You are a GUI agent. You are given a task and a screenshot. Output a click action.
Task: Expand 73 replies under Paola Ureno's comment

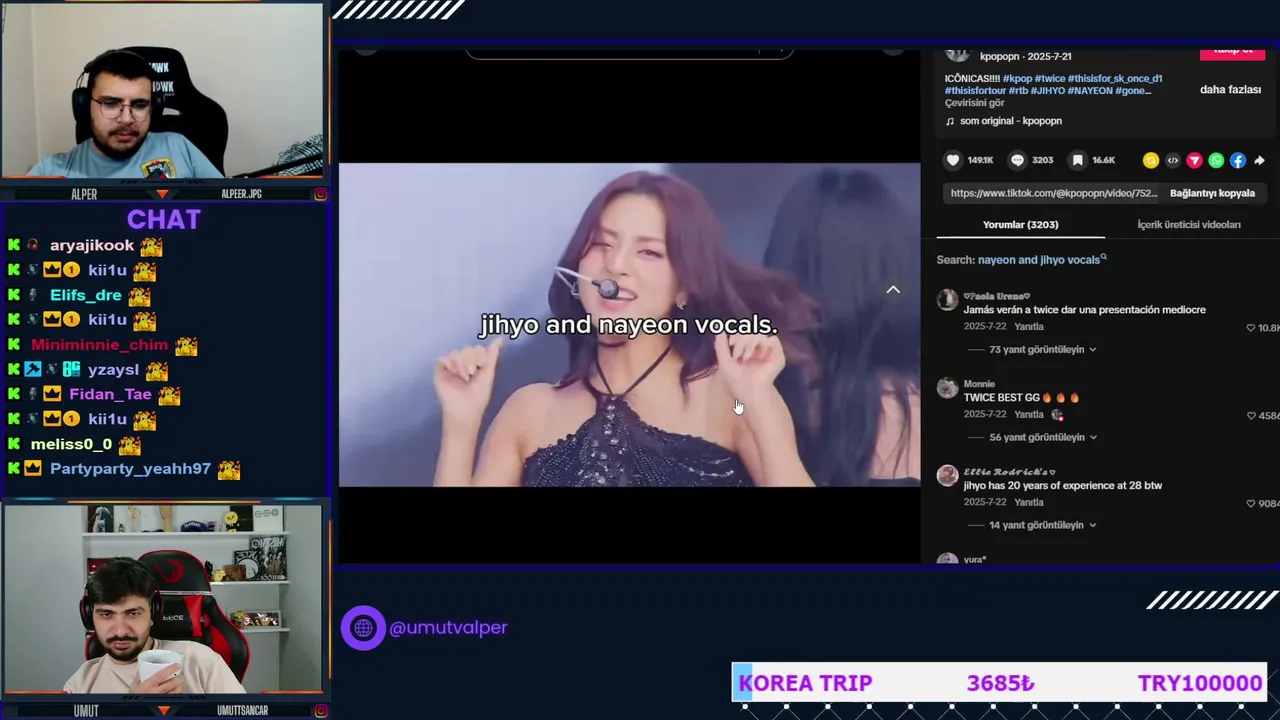1036,350
